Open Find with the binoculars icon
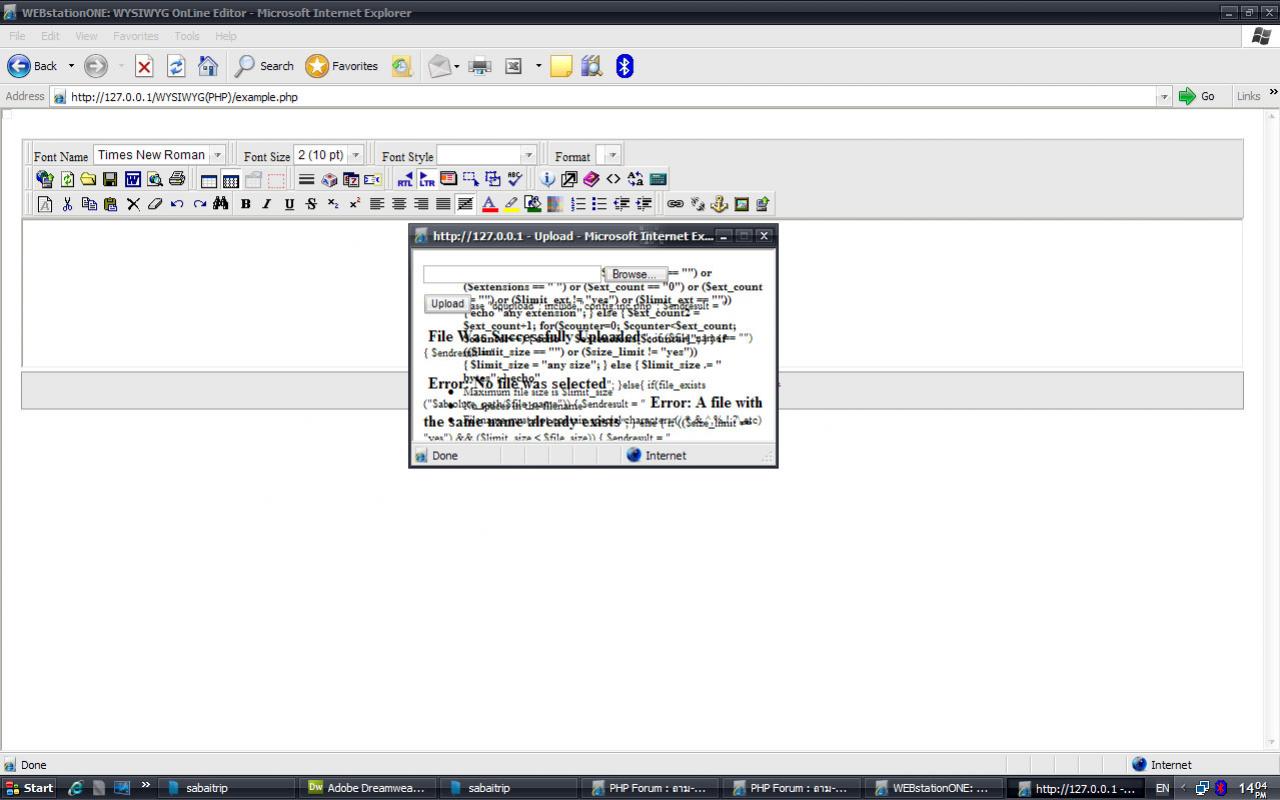1280x800 pixels. tap(220, 204)
